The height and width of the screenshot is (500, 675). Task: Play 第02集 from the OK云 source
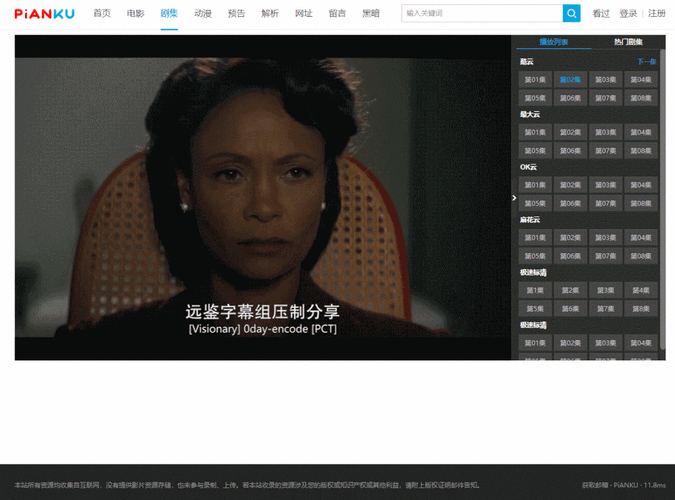click(x=570, y=185)
